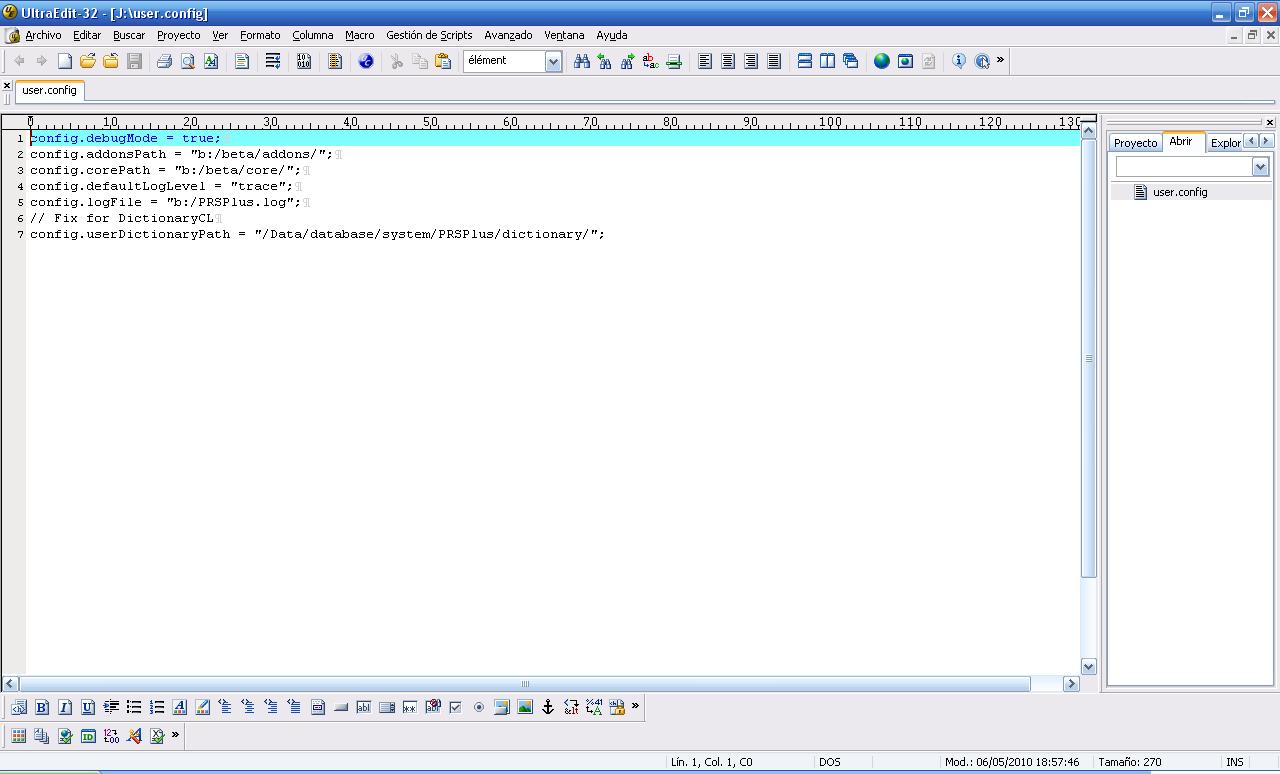Switch to the user.config file tab
Image resolution: width=1280 pixels, height=774 pixels.
[x=50, y=90]
